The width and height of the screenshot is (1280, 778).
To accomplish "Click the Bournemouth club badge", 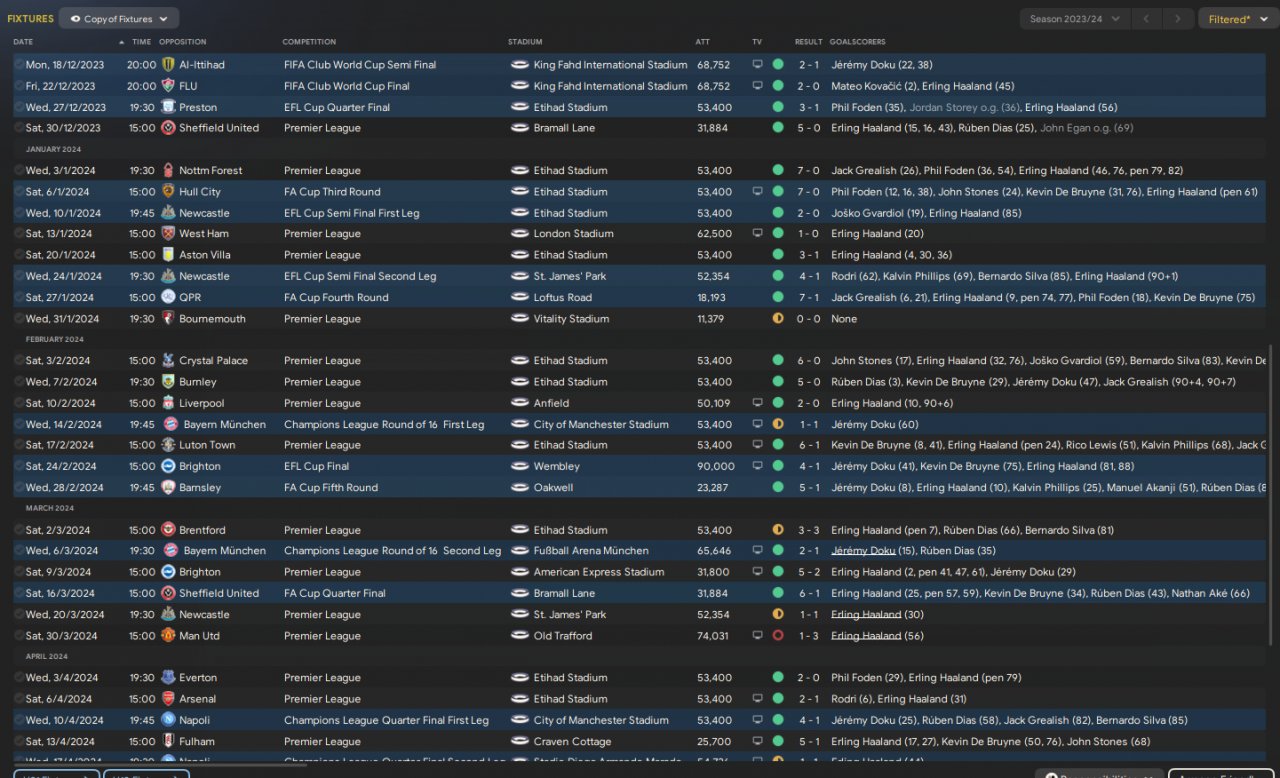I will (168, 319).
